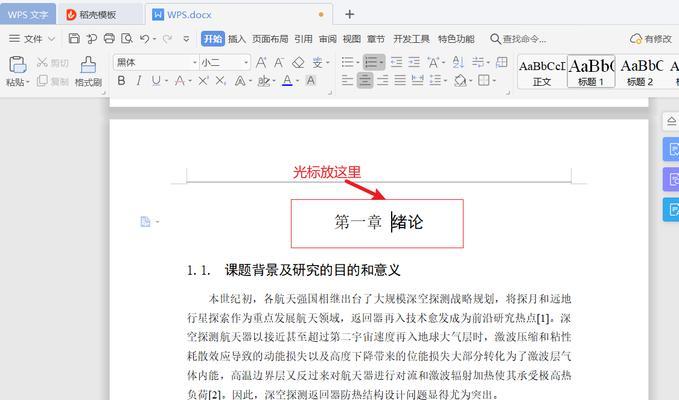
Task: Toggle the bulleted list button
Action: (348, 62)
